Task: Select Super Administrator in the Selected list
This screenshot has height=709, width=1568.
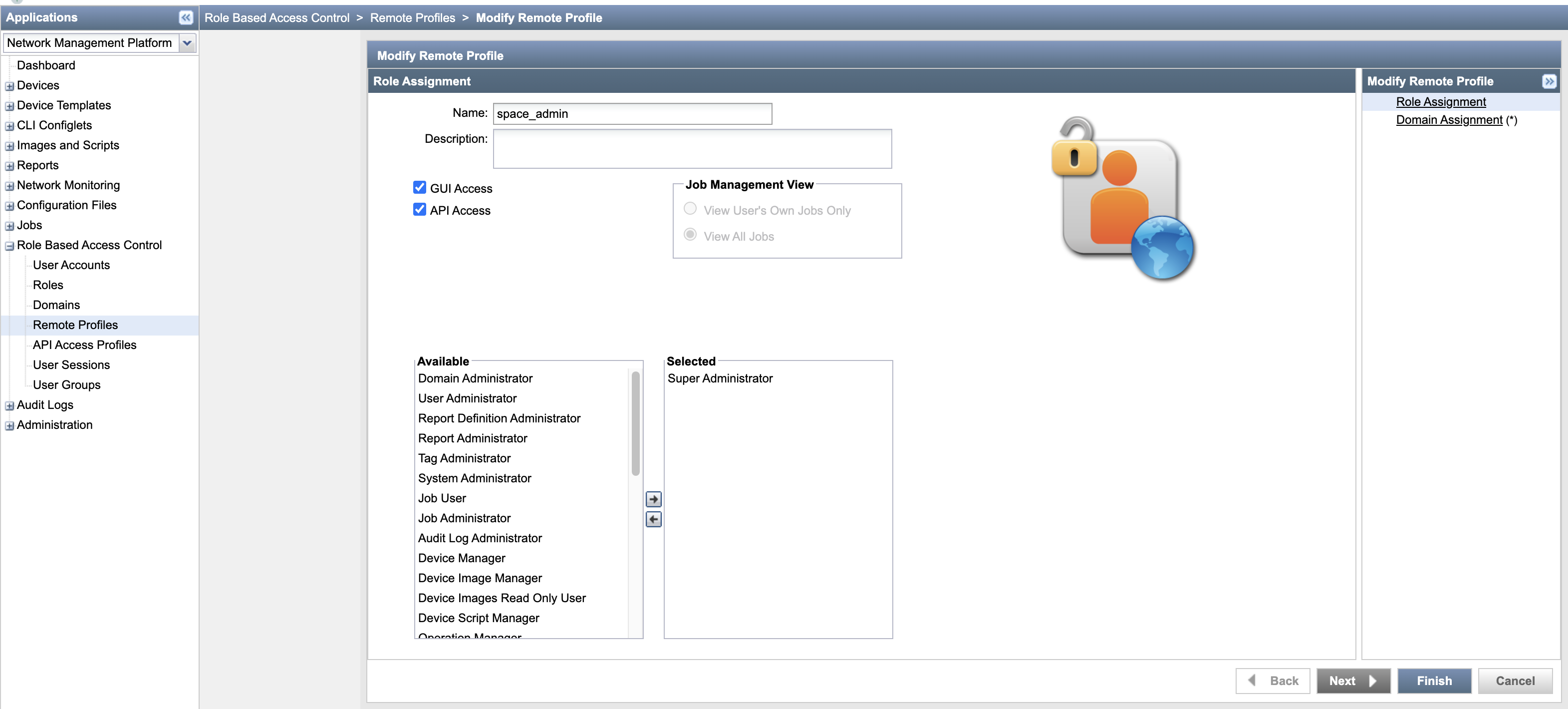Action: tap(720, 378)
